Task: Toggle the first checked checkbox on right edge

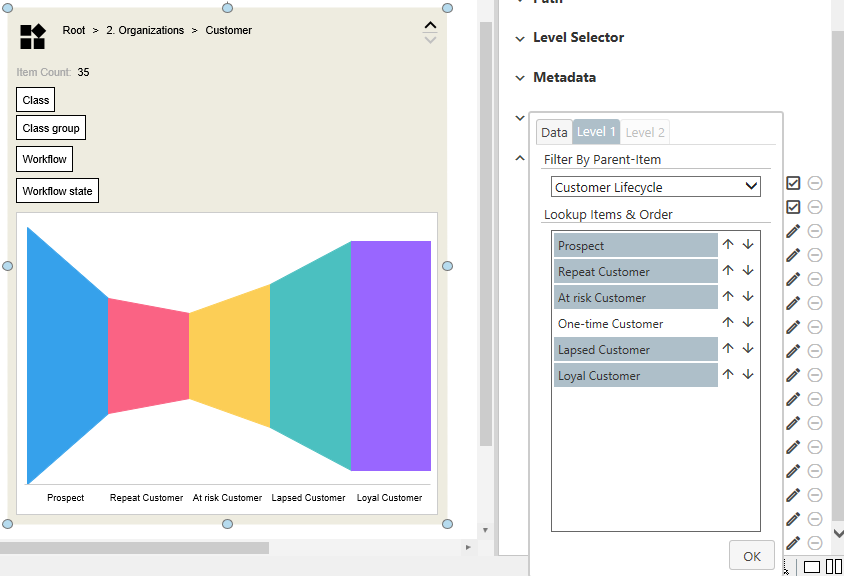Action: click(x=793, y=183)
